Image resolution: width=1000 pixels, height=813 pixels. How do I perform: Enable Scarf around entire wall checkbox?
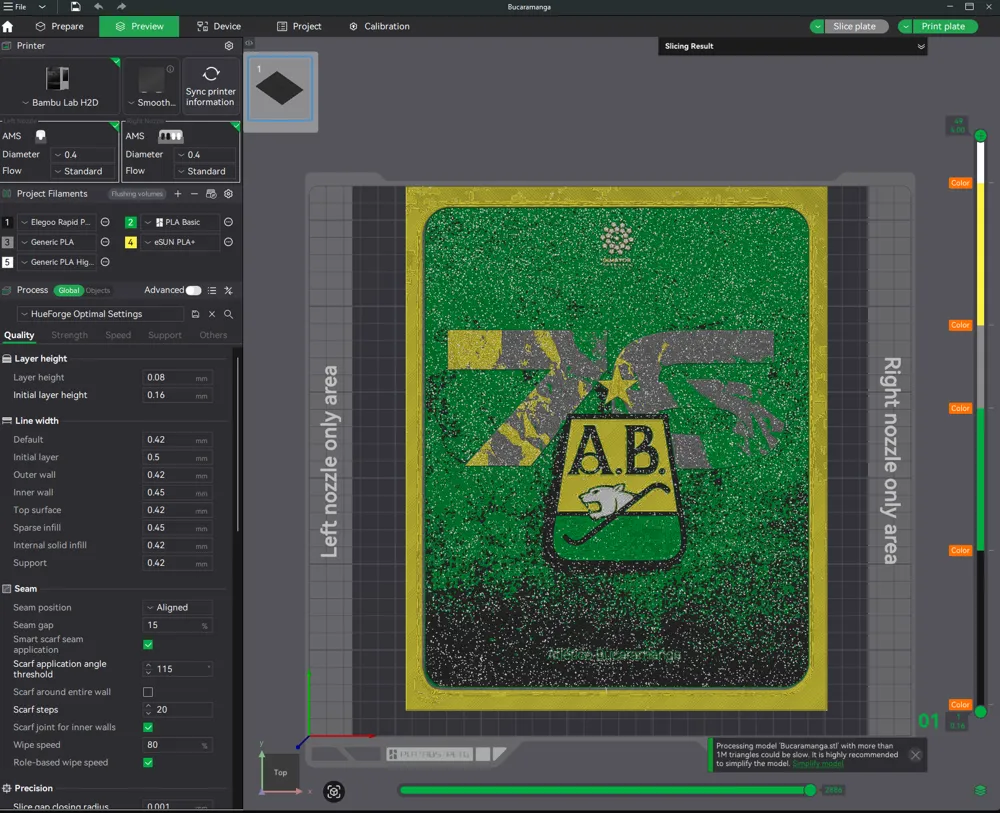point(148,692)
